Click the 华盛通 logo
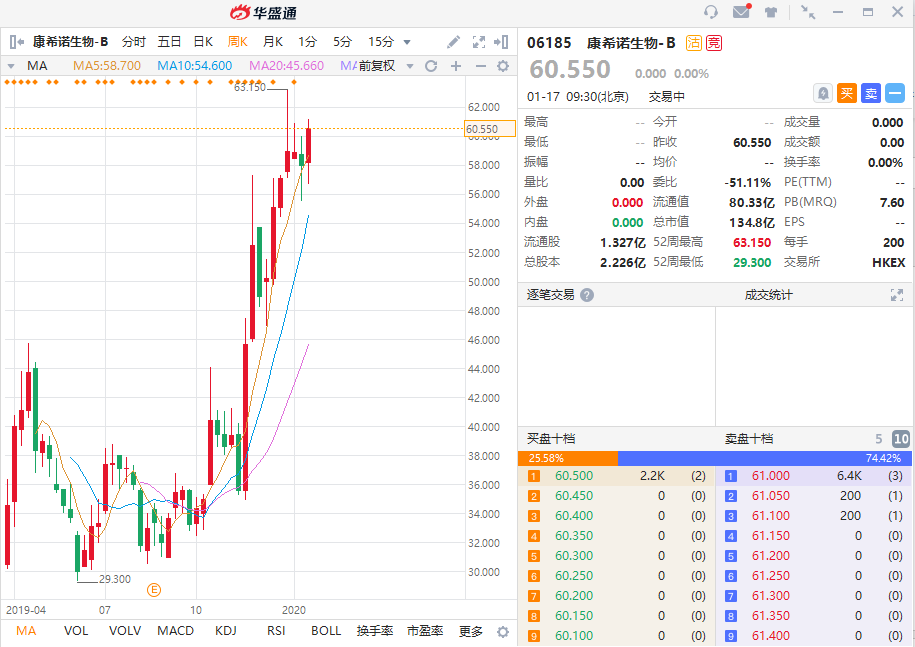The image size is (915, 647). (264, 12)
